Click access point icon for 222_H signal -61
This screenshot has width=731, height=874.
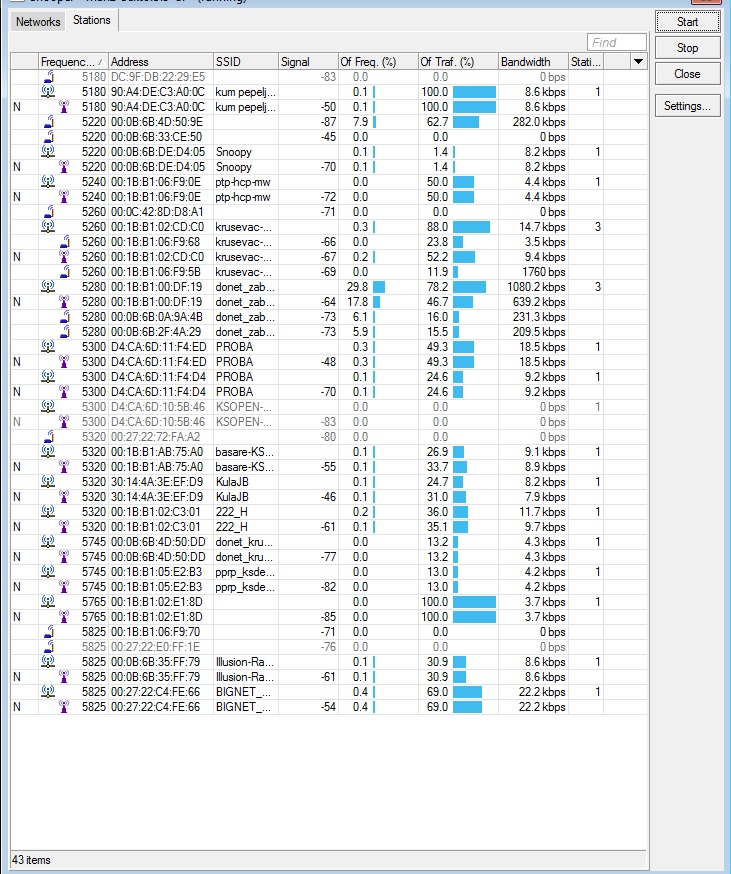pos(64,527)
